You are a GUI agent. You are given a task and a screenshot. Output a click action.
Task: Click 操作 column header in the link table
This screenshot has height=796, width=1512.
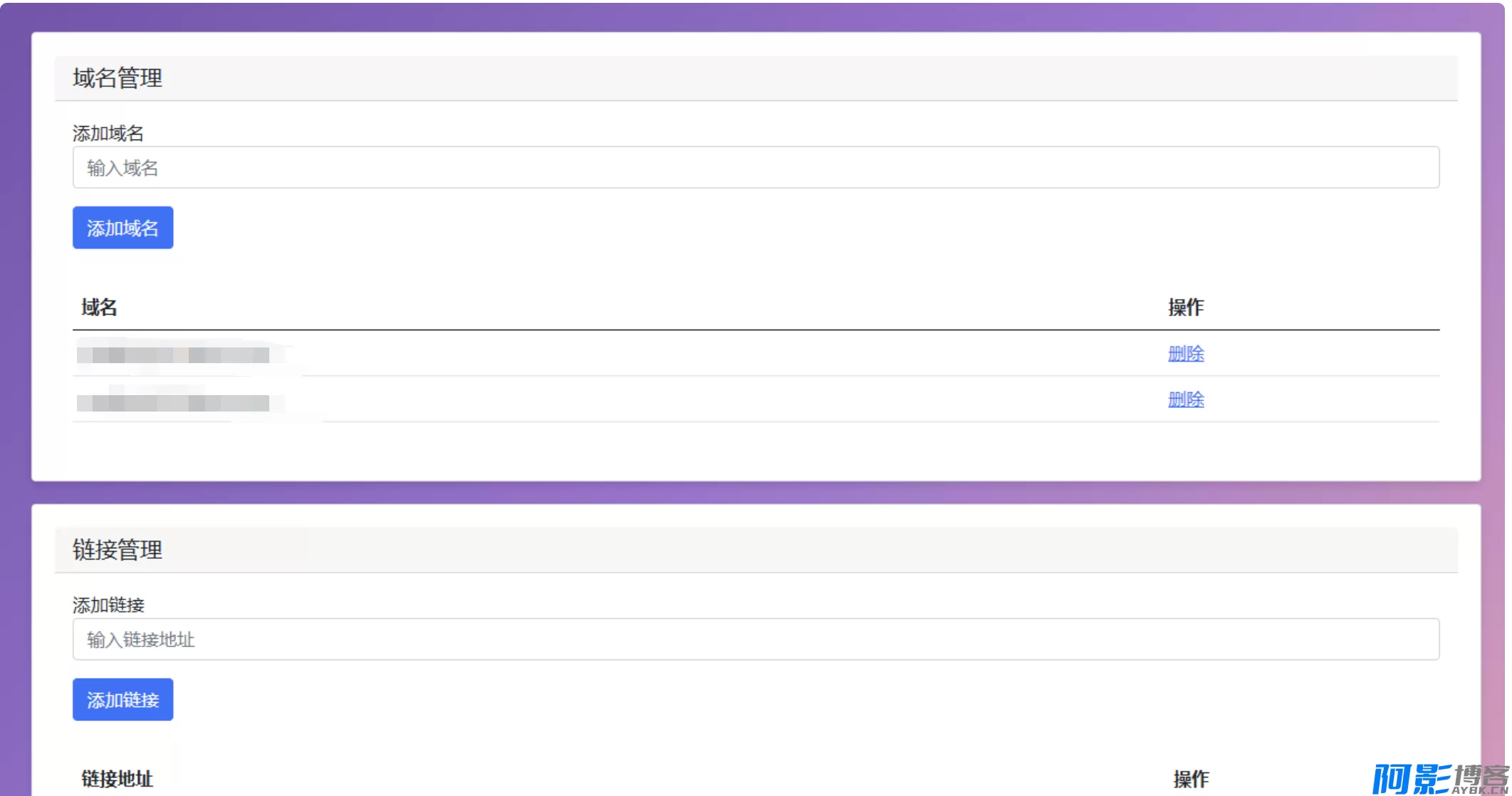coord(1191,779)
